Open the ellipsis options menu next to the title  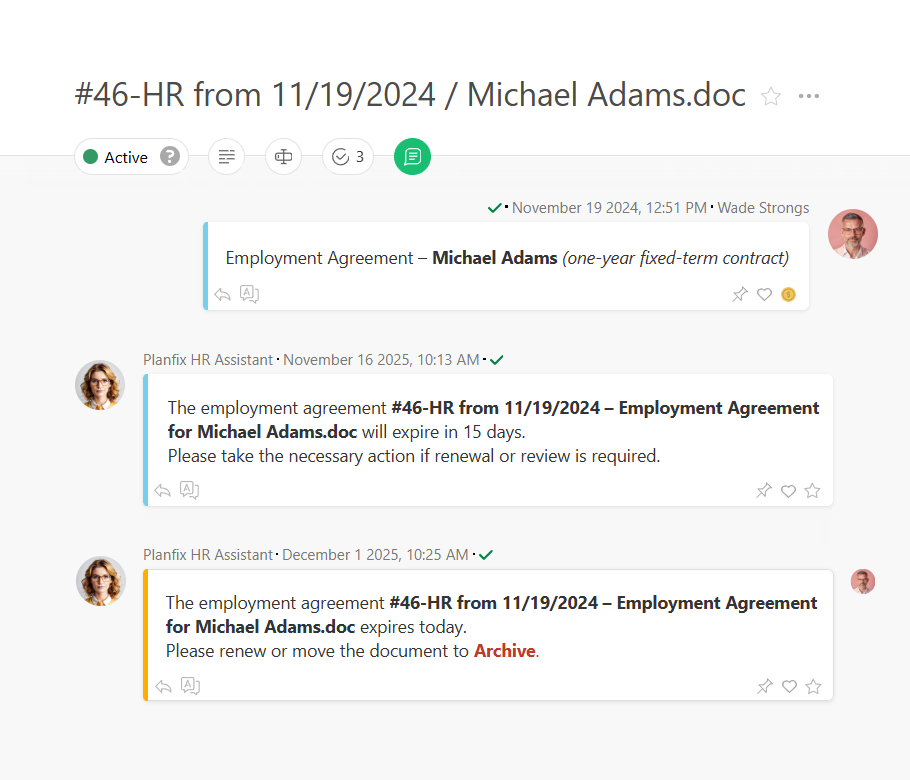(808, 95)
